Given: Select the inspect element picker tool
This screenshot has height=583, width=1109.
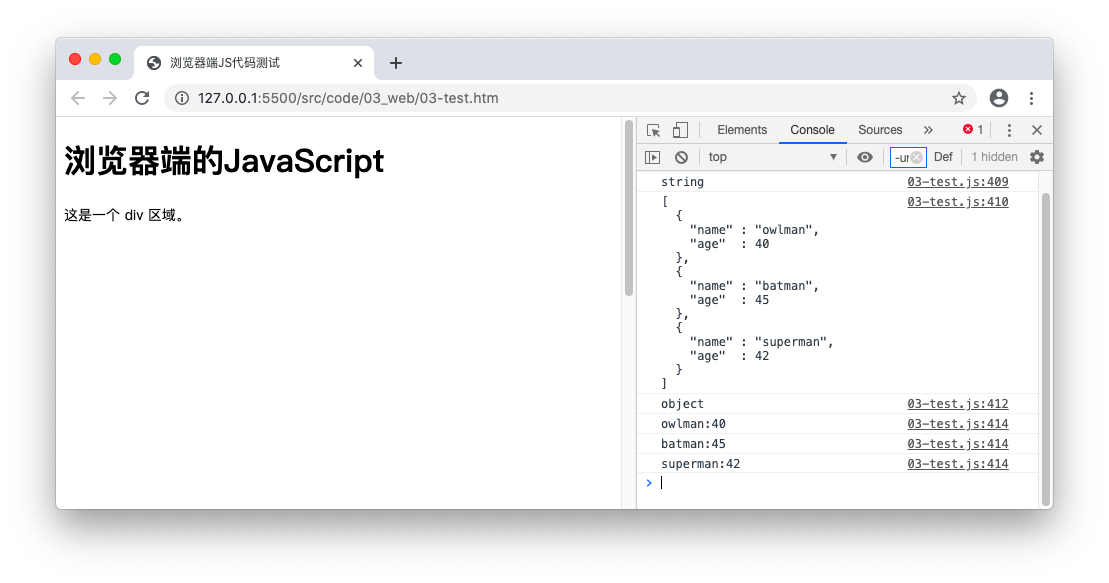Looking at the screenshot, I should coord(653,130).
